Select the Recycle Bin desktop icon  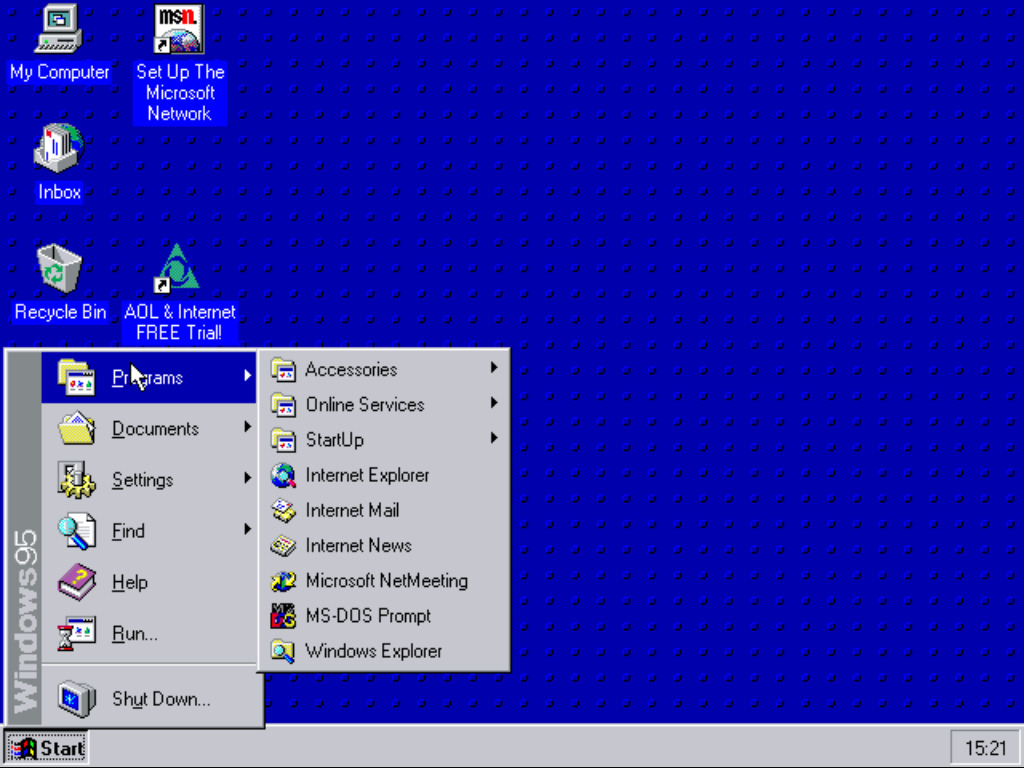(58, 268)
